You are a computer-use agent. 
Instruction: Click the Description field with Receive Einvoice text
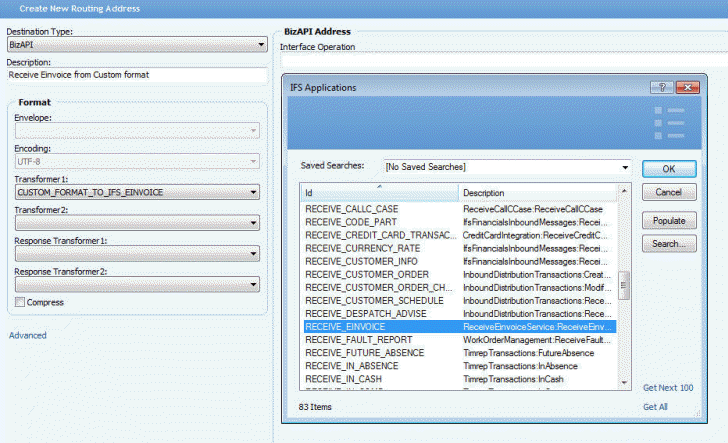[x=137, y=75]
